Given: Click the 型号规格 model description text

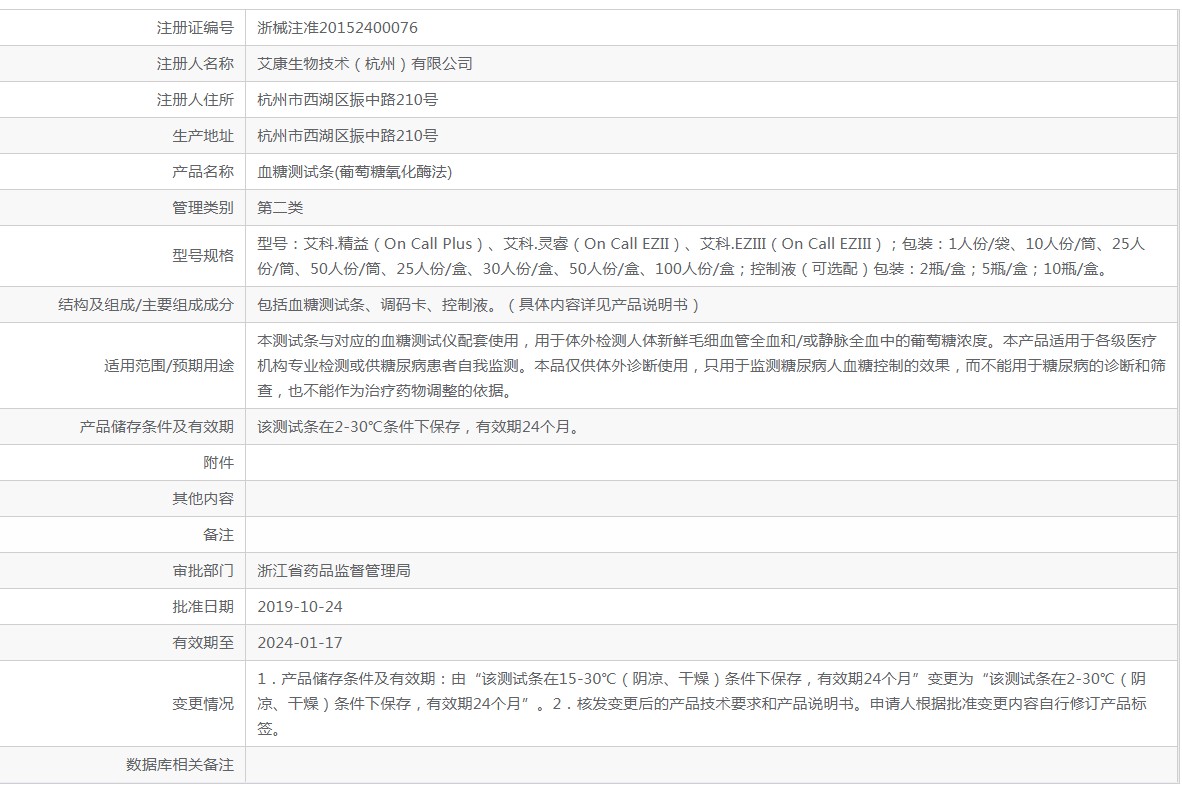Looking at the screenshot, I should (x=701, y=256).
